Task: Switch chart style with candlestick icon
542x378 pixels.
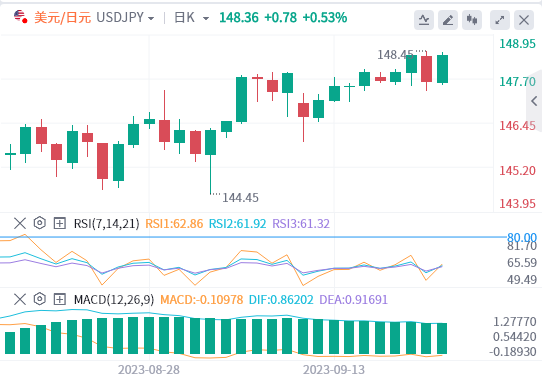Action: tap(472, 20)
